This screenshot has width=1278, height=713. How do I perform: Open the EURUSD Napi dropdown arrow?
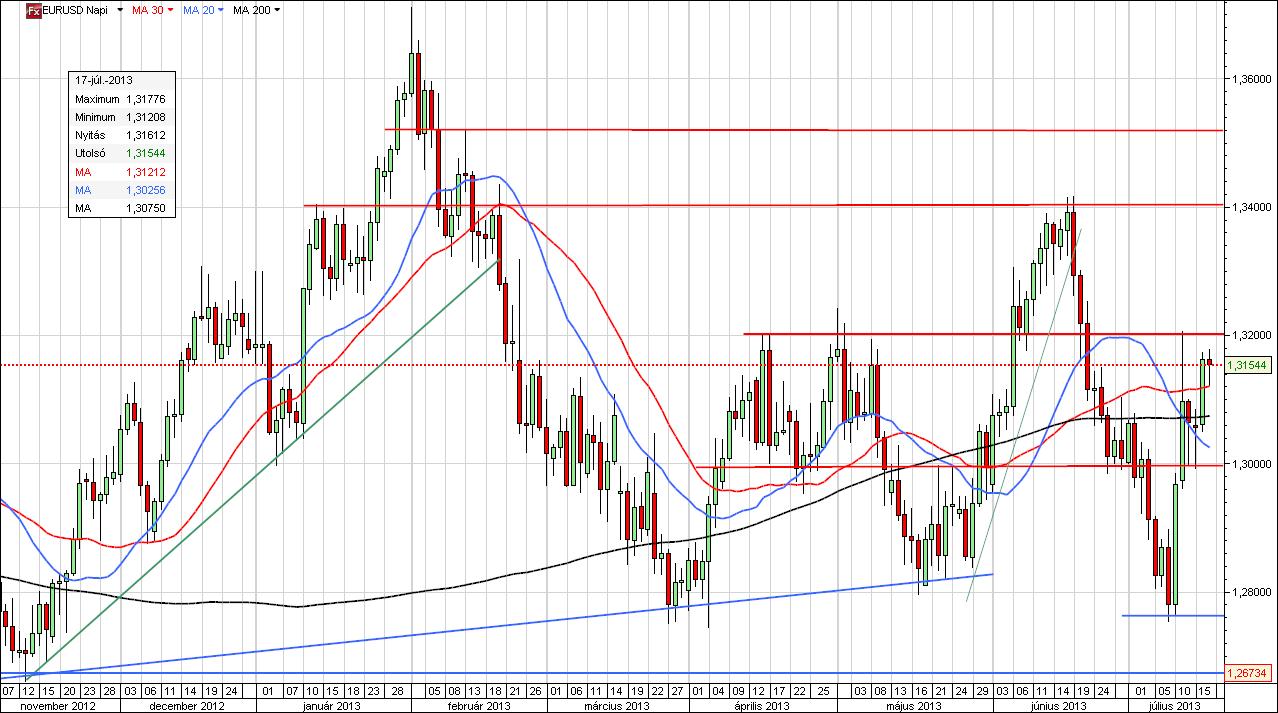click(x=121, y=10)
